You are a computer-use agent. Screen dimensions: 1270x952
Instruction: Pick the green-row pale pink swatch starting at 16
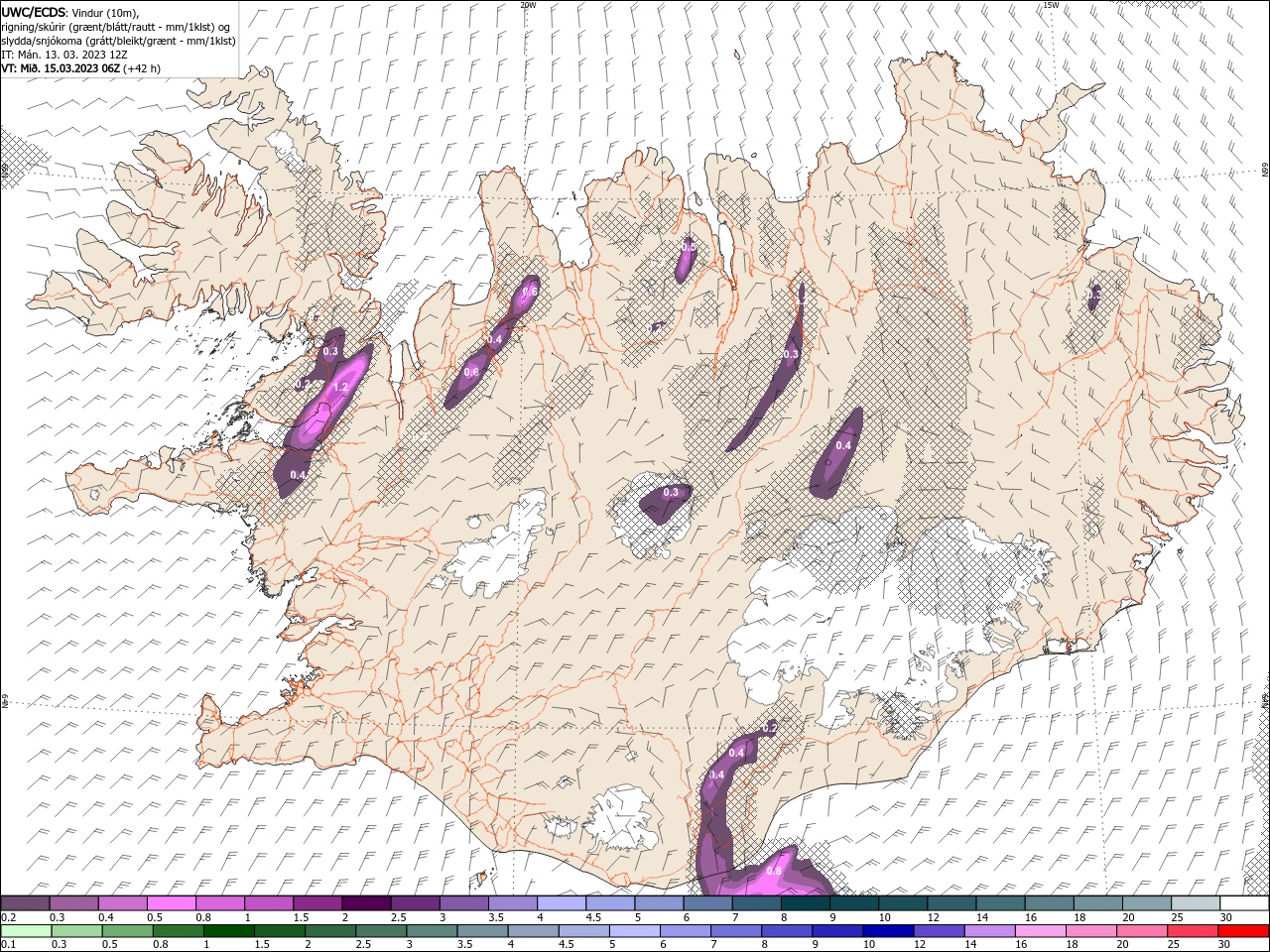point(1040,931)
